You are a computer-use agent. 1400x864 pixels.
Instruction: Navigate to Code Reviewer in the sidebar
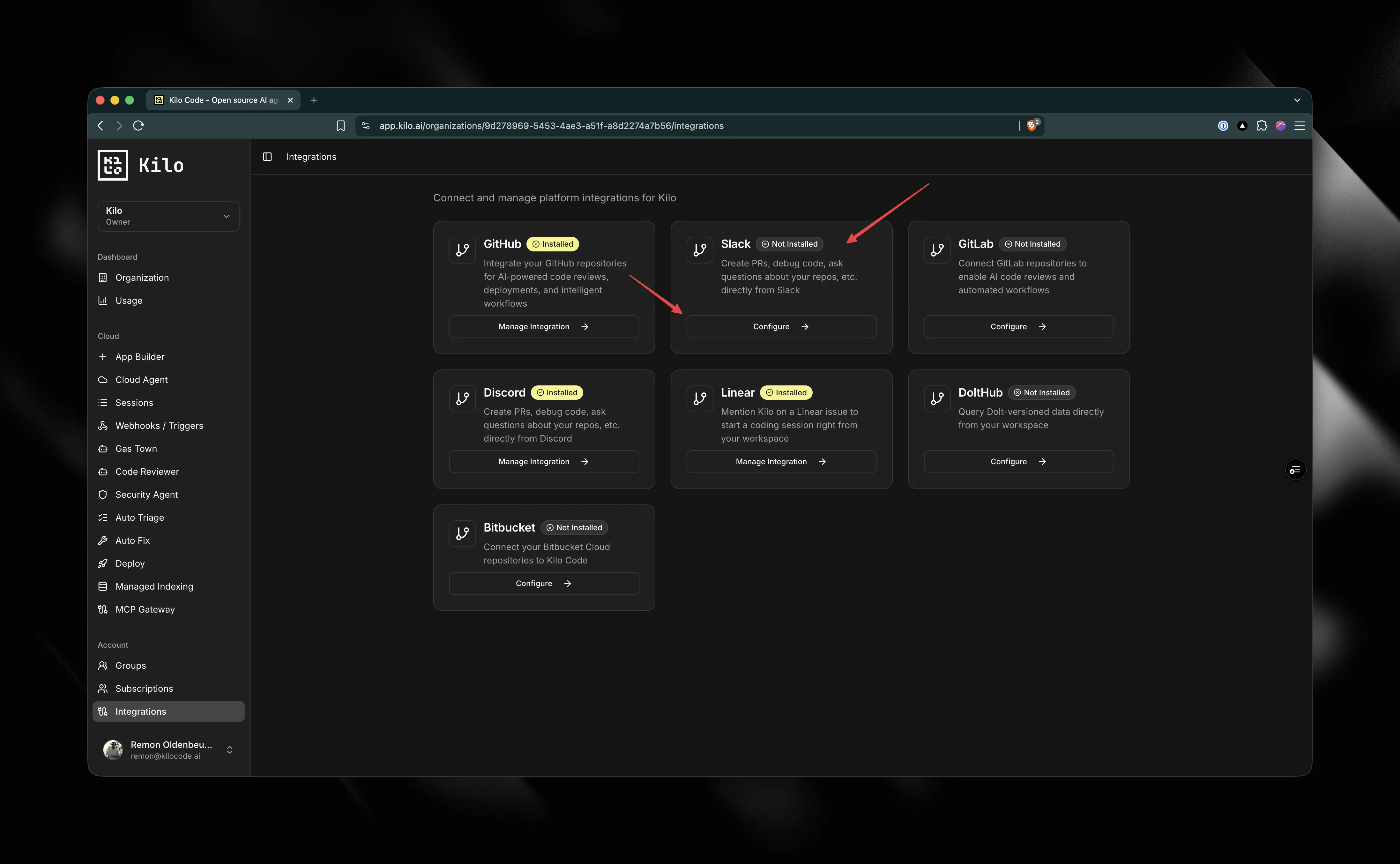(168, 472)
